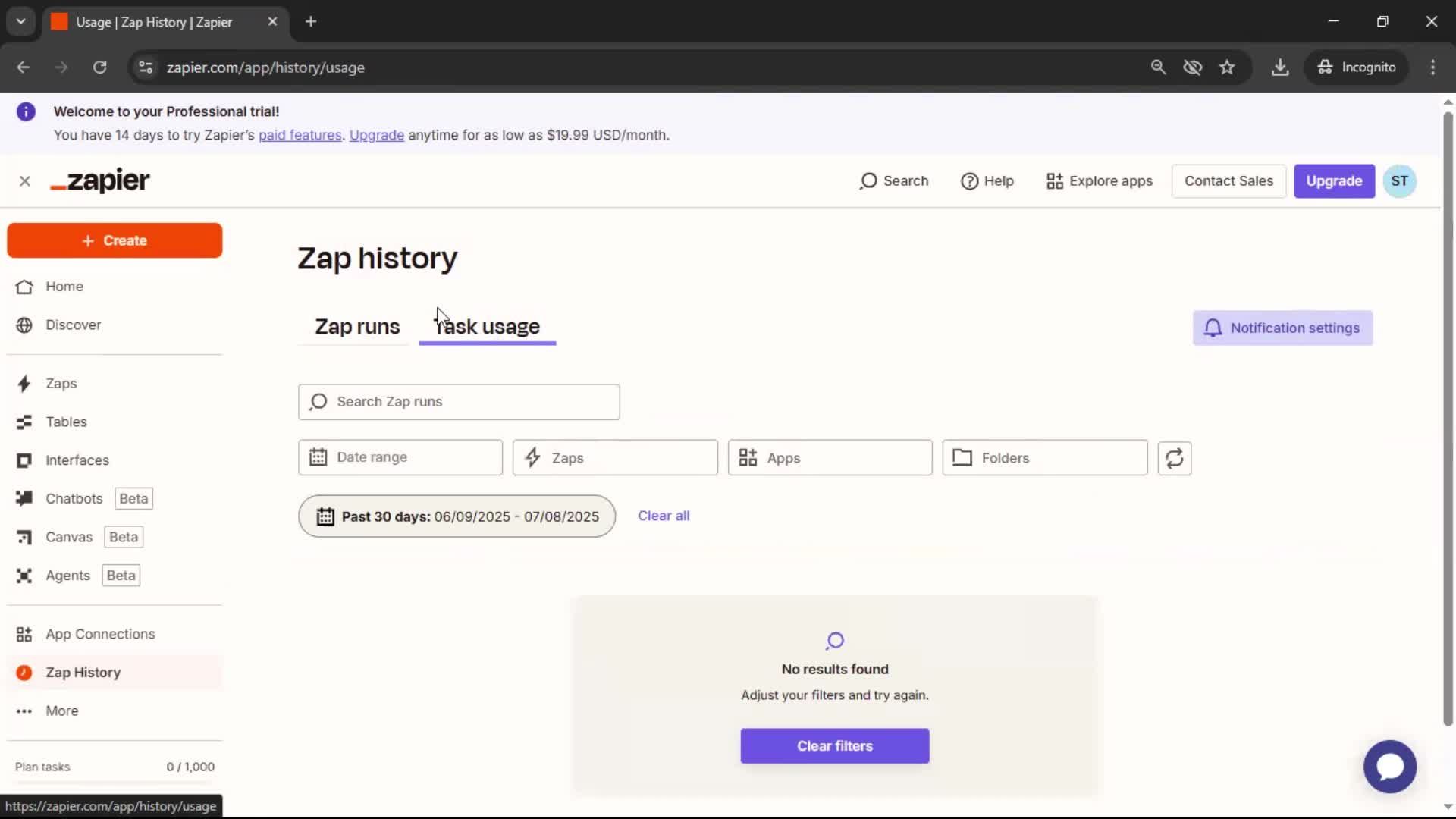Click the paid features link

300,135
